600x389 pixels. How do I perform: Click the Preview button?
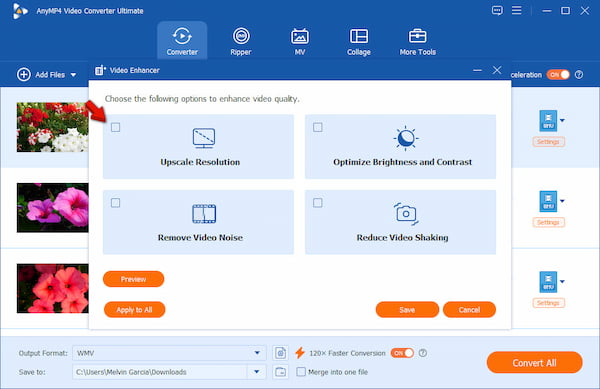coord(134,279)
